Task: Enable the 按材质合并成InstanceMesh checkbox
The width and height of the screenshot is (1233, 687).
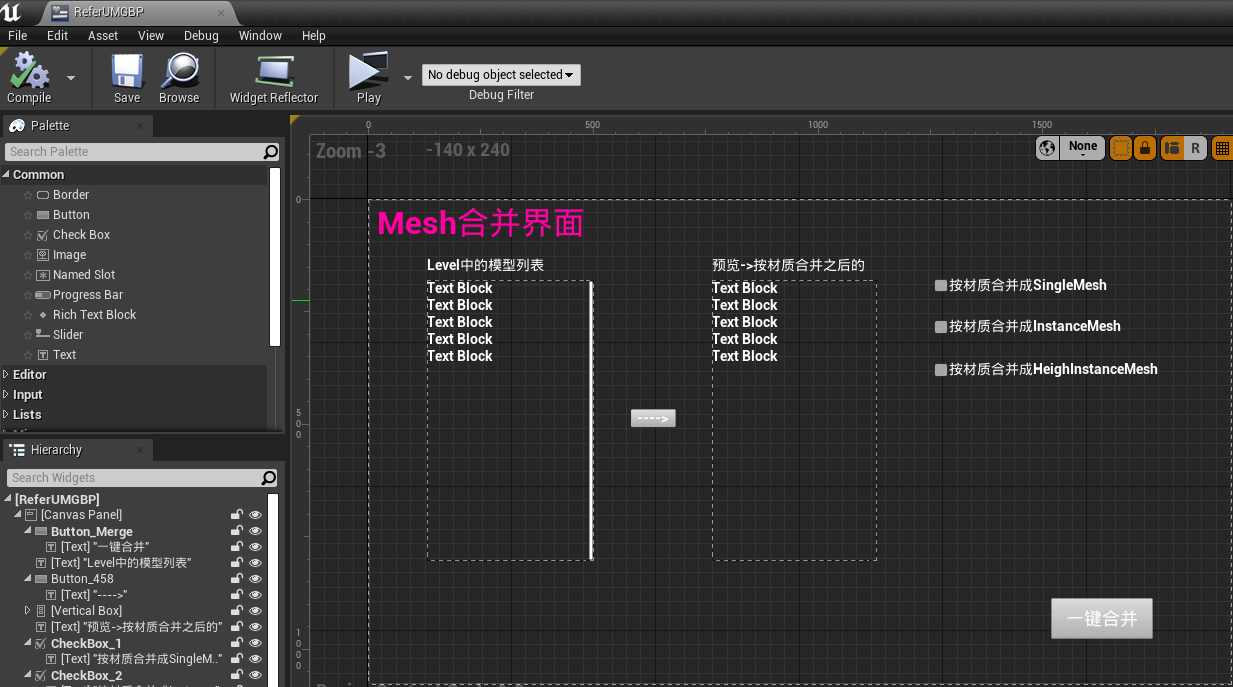Action: (940, 326)
